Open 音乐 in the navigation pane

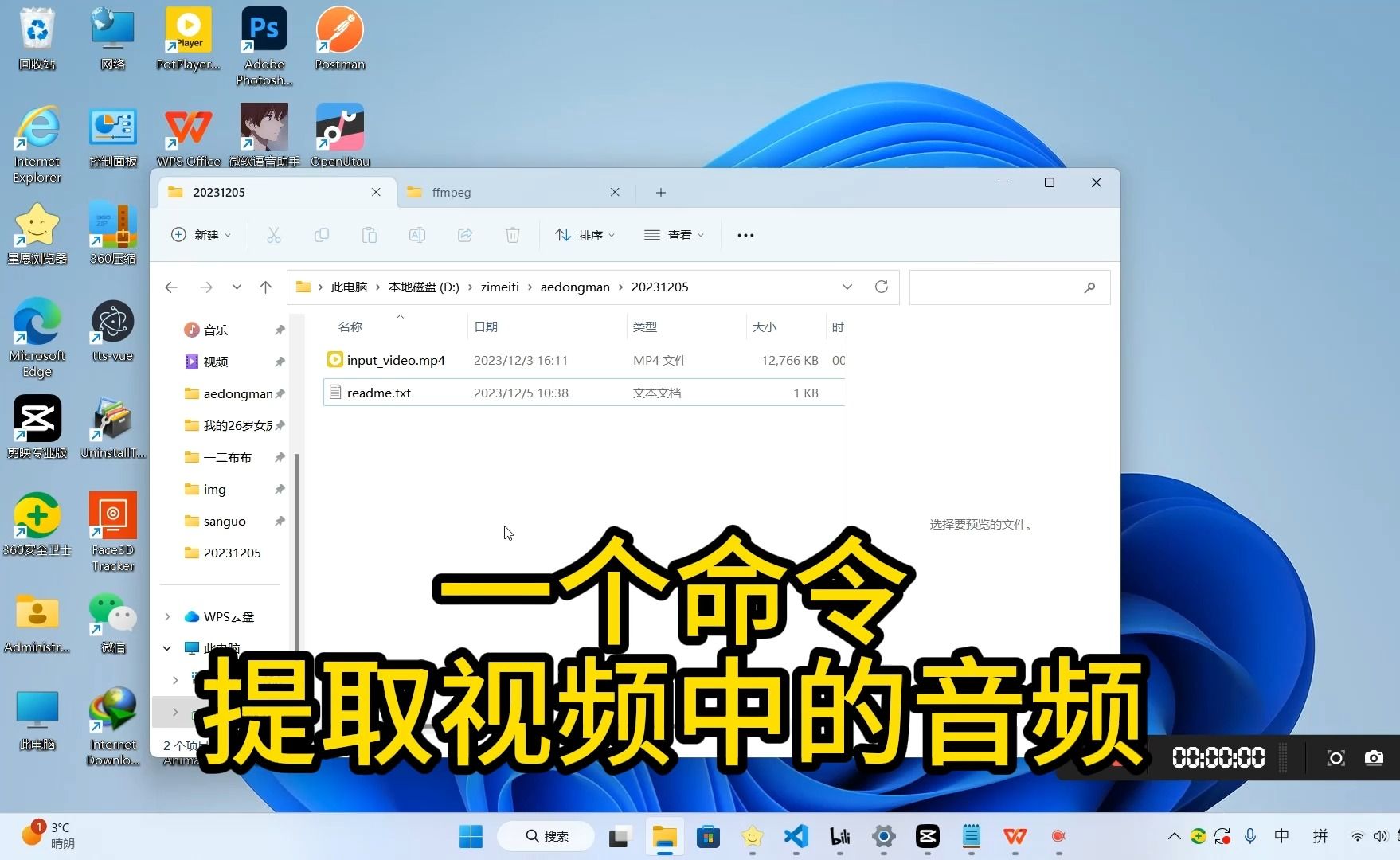click(x=216, y=330)
